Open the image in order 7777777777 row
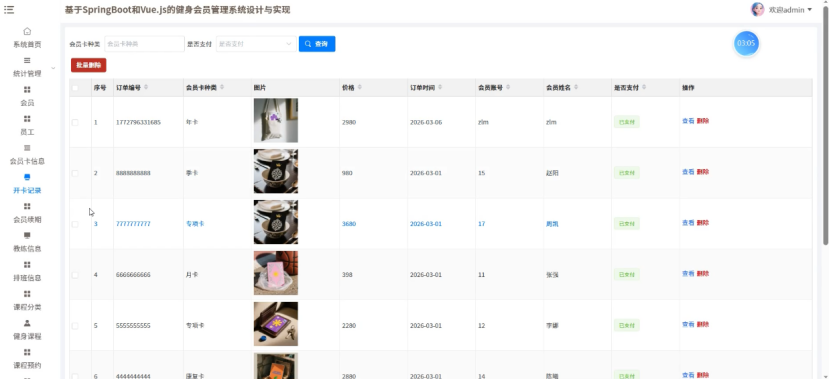The height and width of the screenshot is (379, 829). (x=275, y=222)
